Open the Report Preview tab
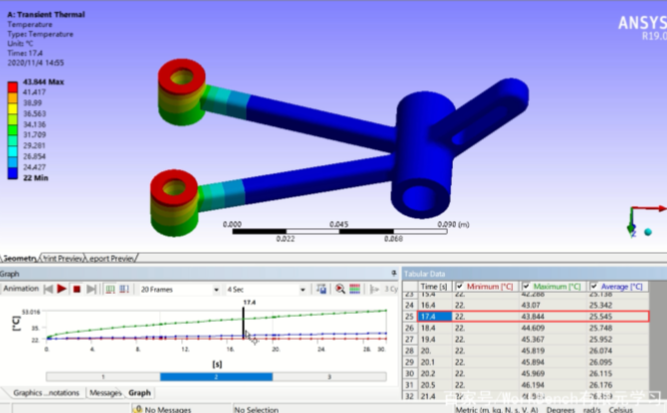The image size is (667, 413). pyautogui.click(x=112, y=258)
